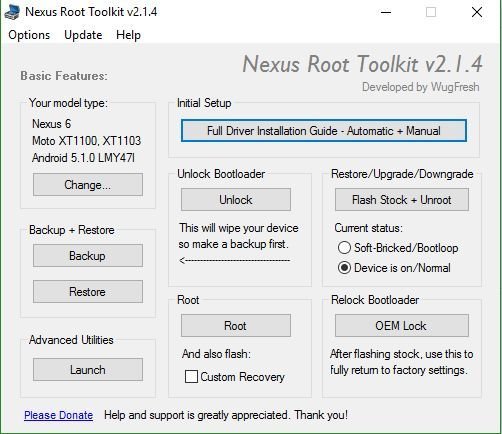Click 'After flashing stock, use this to' text

402,354
